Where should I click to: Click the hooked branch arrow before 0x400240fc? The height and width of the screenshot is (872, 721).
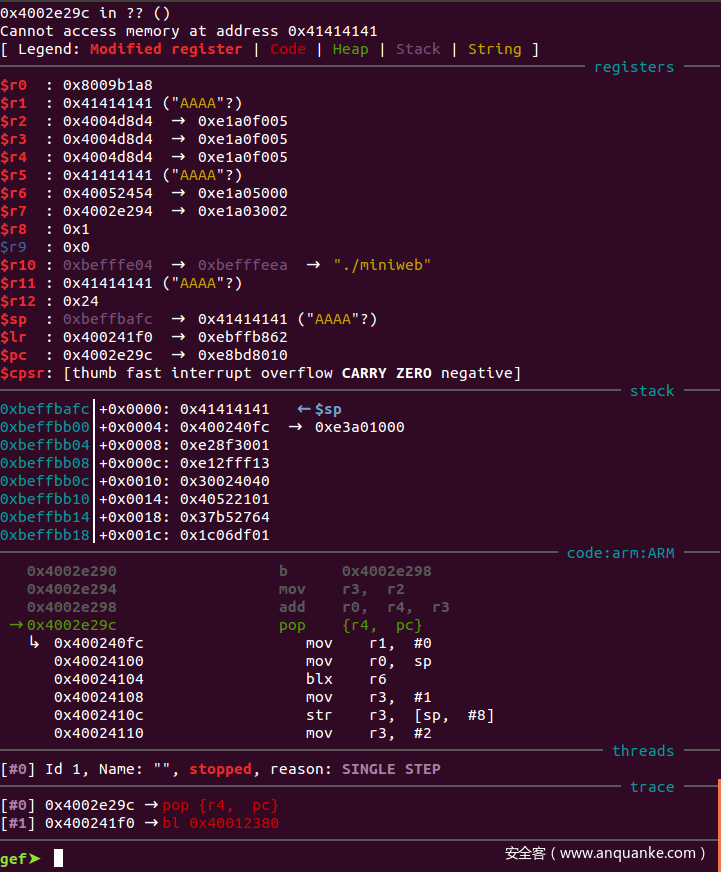coord(35,643)
